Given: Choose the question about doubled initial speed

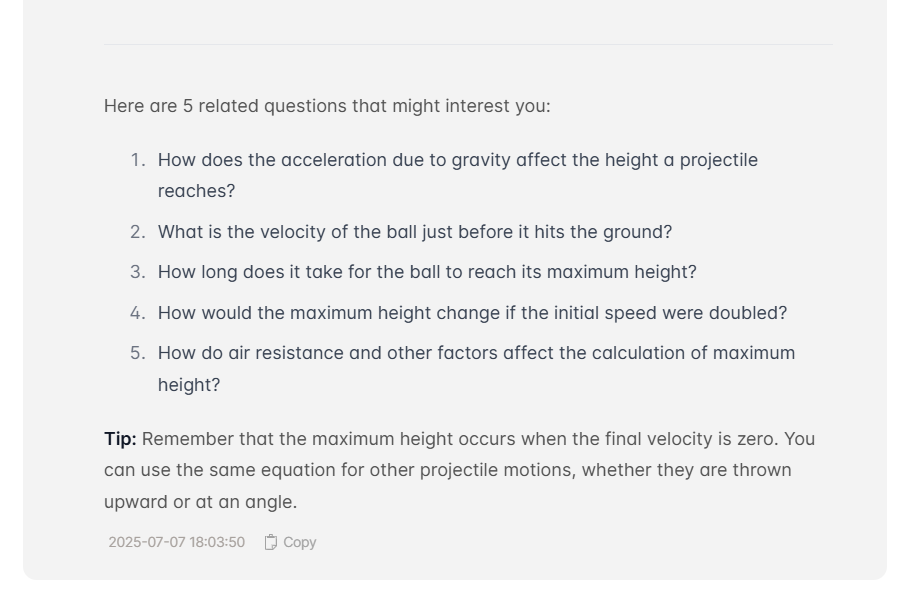Looking at the screenshot, I should click(472, 312).
